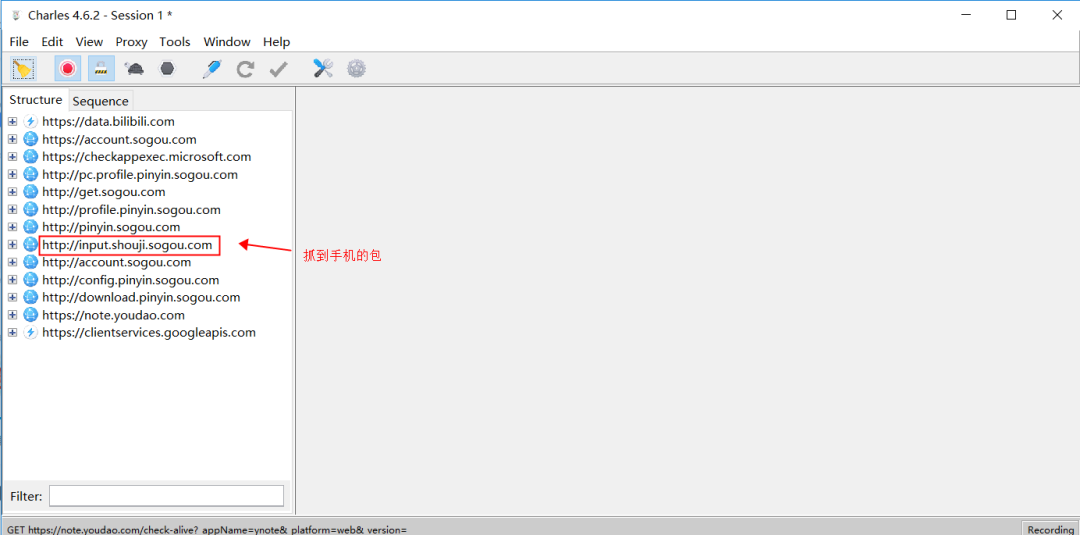
Task: Click the repeat request arrow icon
Action: coord(245,69)
